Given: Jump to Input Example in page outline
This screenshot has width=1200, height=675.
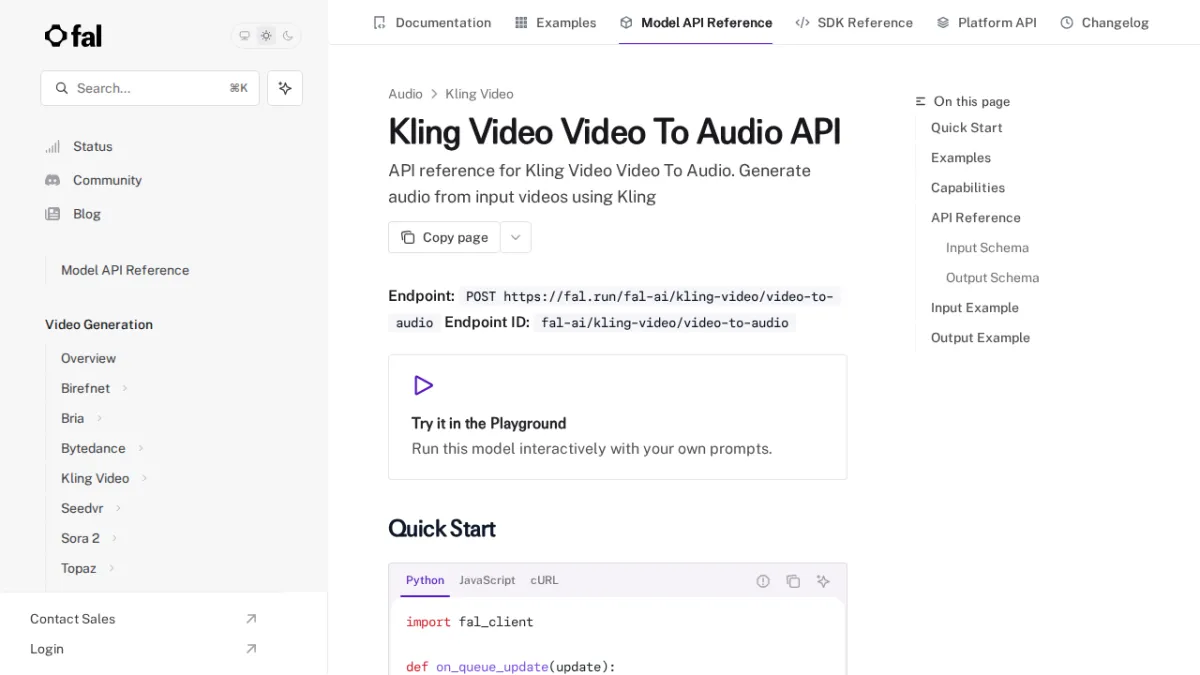Looking at the screenshot, I should tap(975, 307).
